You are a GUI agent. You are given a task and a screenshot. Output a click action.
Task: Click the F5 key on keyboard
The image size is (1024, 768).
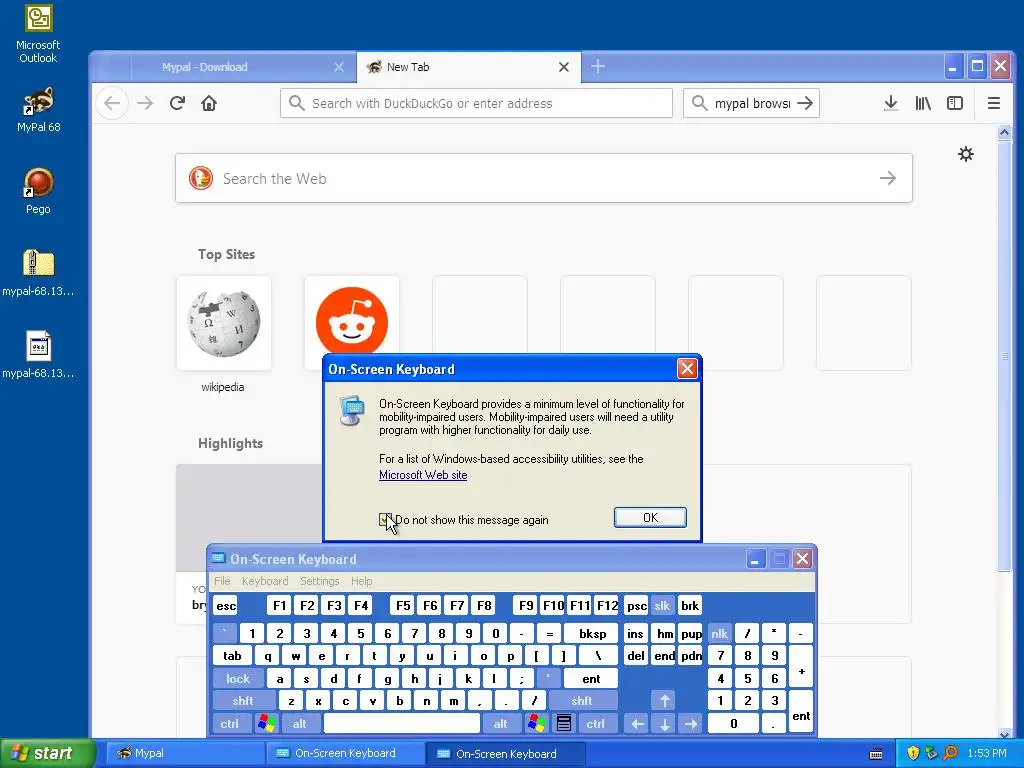tap(403, 605)
